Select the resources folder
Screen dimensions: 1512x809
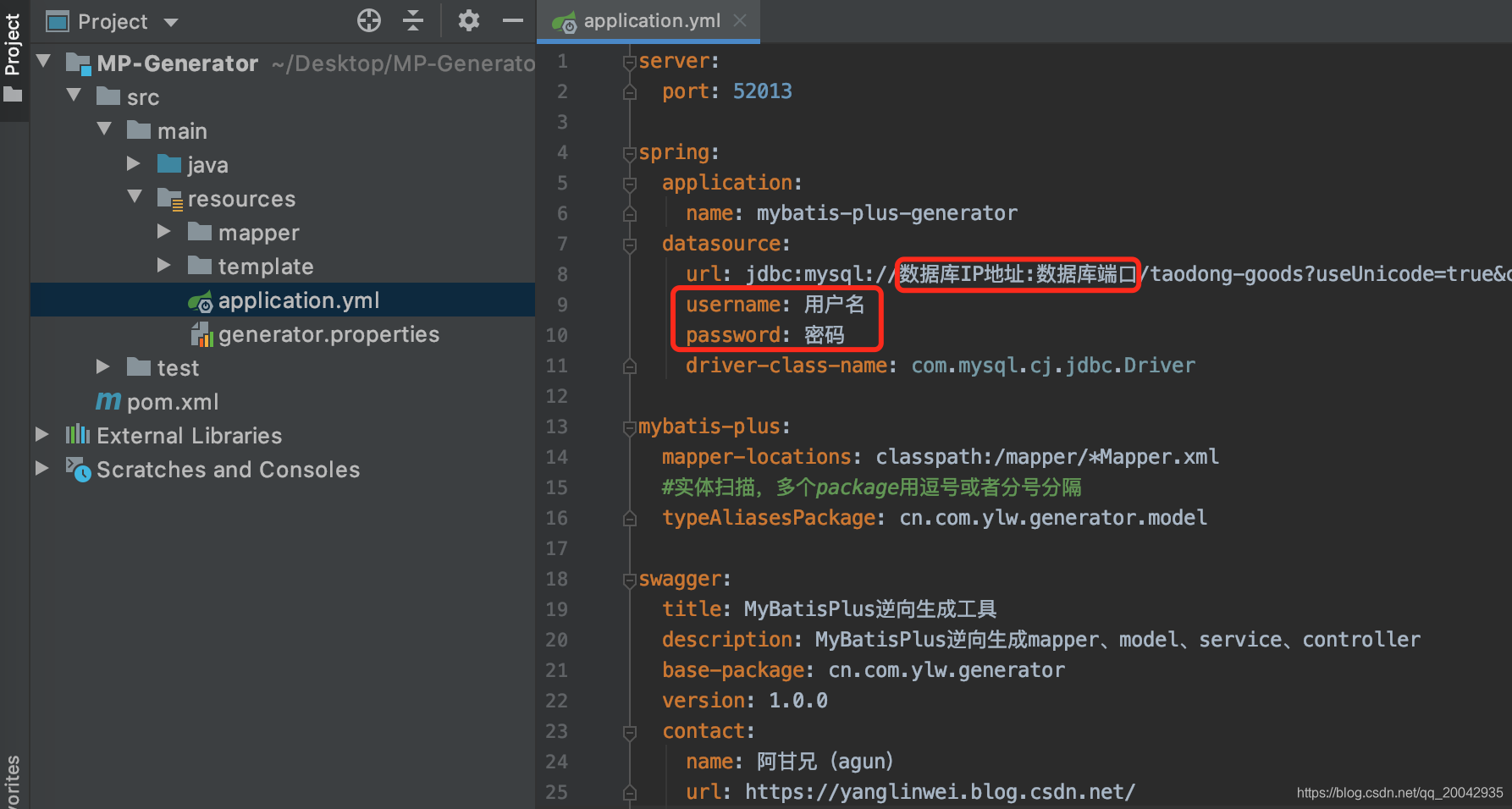[241, 199]
